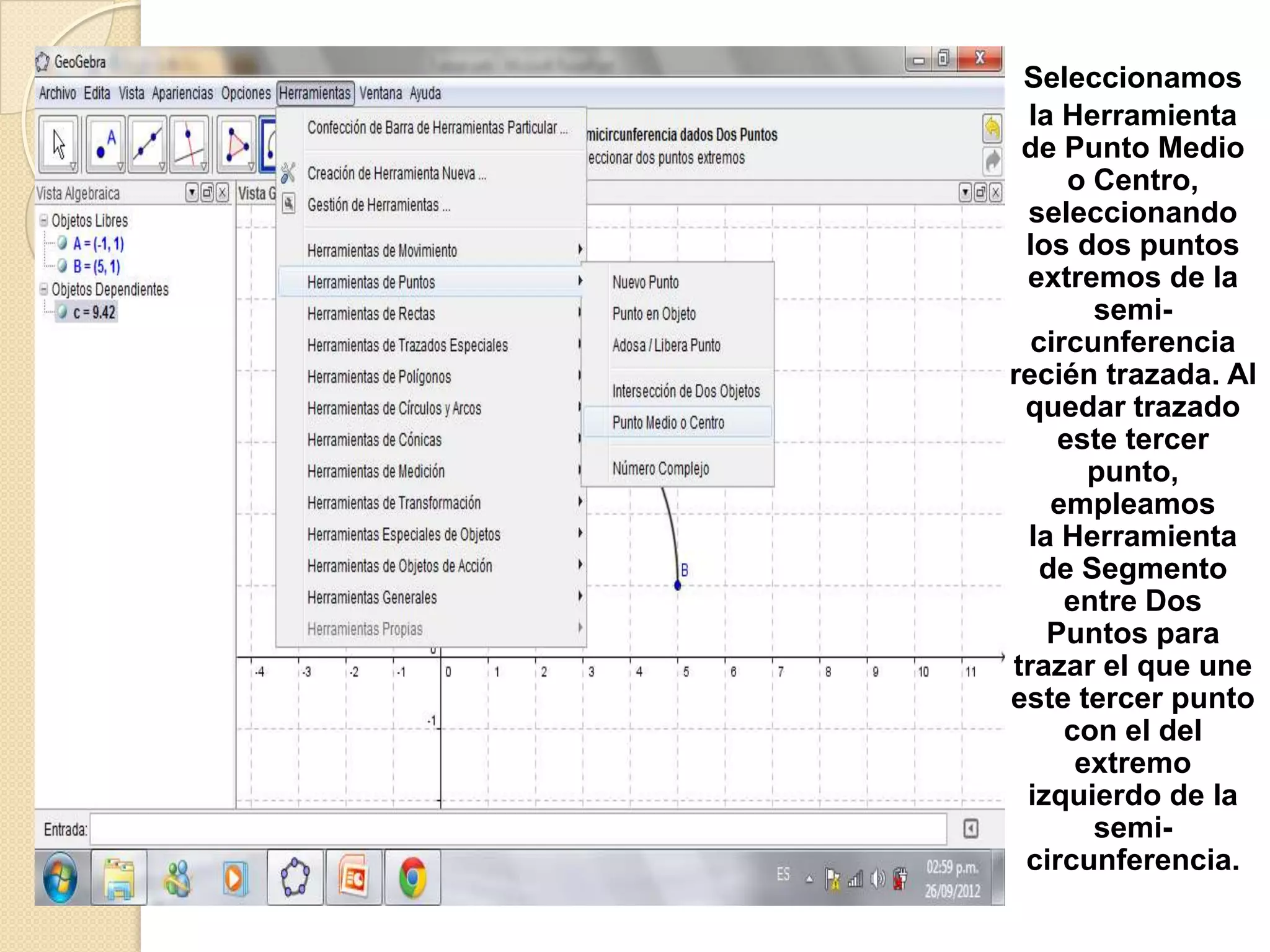Collapse the Objetos Dependientes tree node
This screenshot has width=1270, height=952.
(x=43, y=289)
